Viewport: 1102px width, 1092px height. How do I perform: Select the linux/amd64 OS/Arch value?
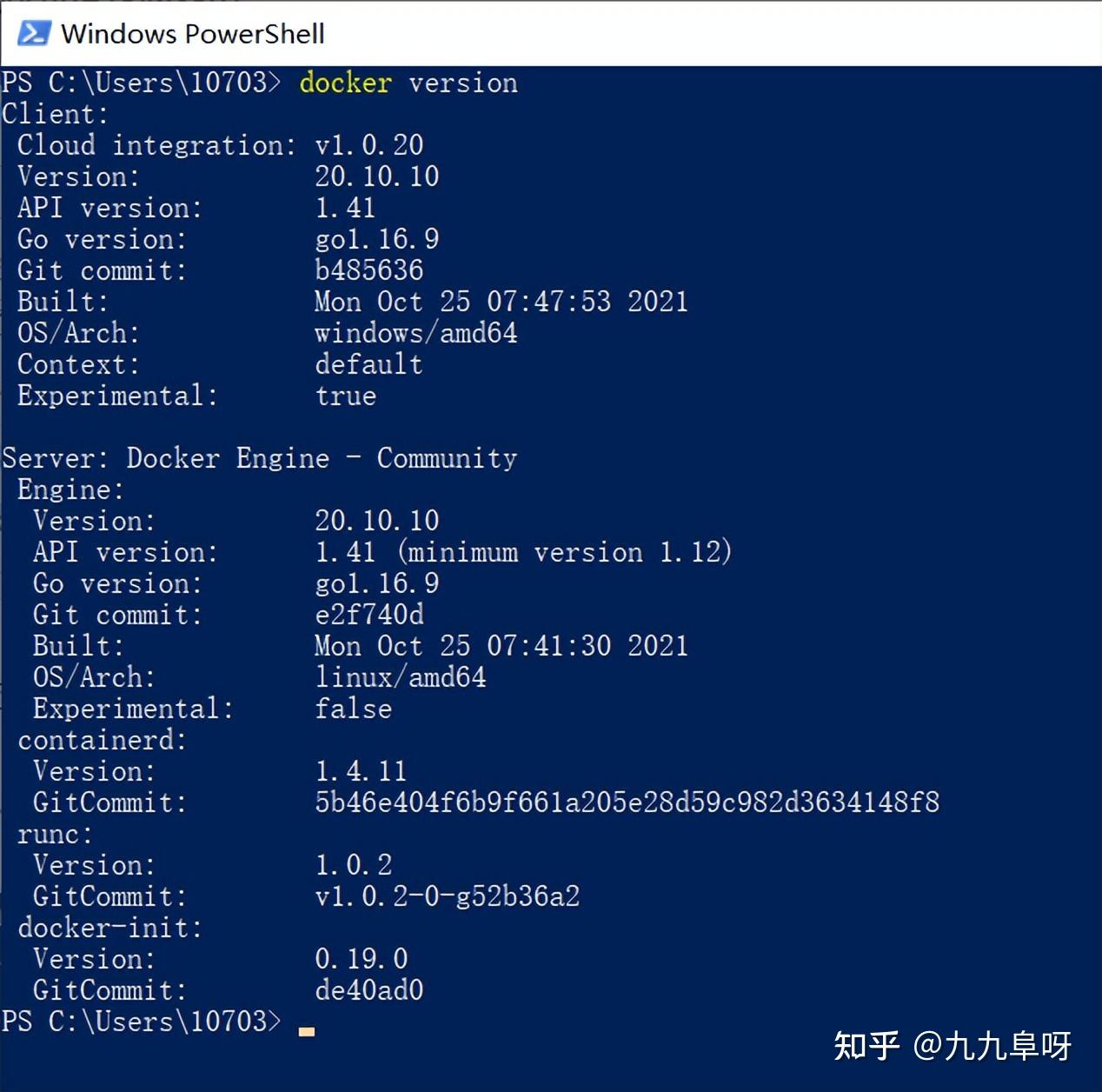[x=400, y=677]
